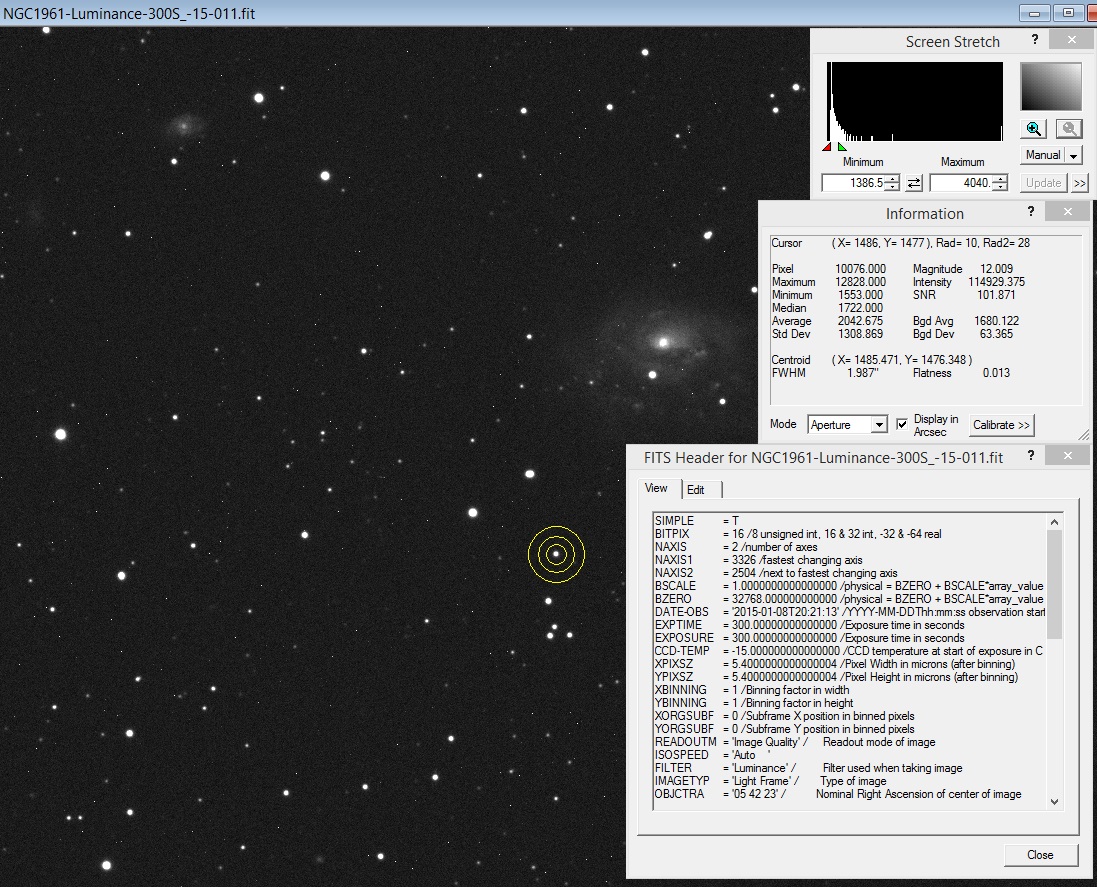Swap Minimum and Maximum values with arrows icon
Viewport: 1097px width, 887px height.
tap(914, 182)
